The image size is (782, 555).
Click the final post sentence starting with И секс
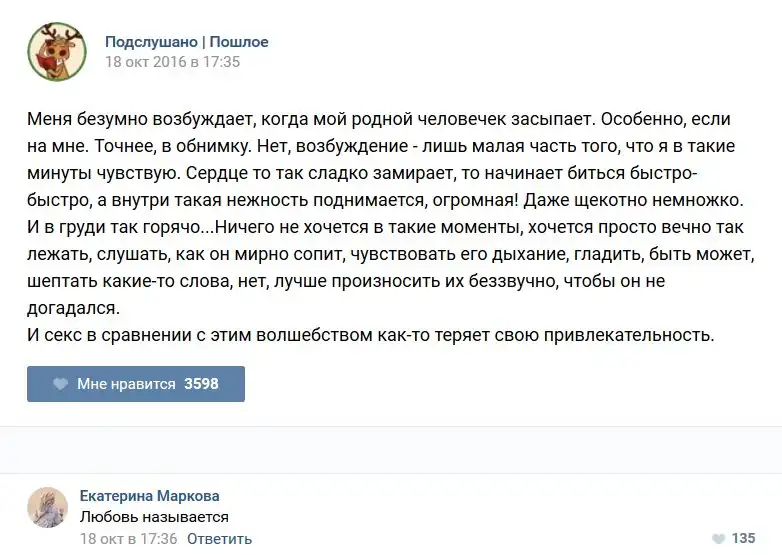(x=370, y=334)
